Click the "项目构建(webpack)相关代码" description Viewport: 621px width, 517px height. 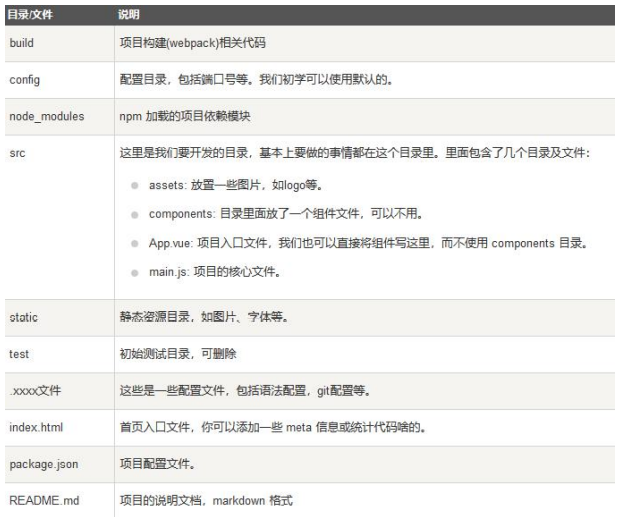(192, 43)
